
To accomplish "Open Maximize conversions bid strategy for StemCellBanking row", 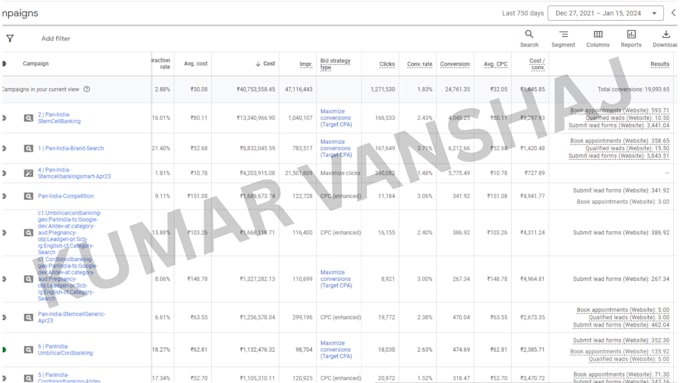I will tap(336, 118).
